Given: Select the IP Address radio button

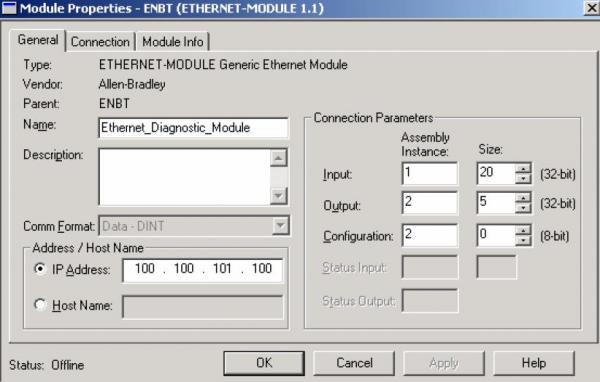Looking at the screenshot, I should [x=40, y=269].
